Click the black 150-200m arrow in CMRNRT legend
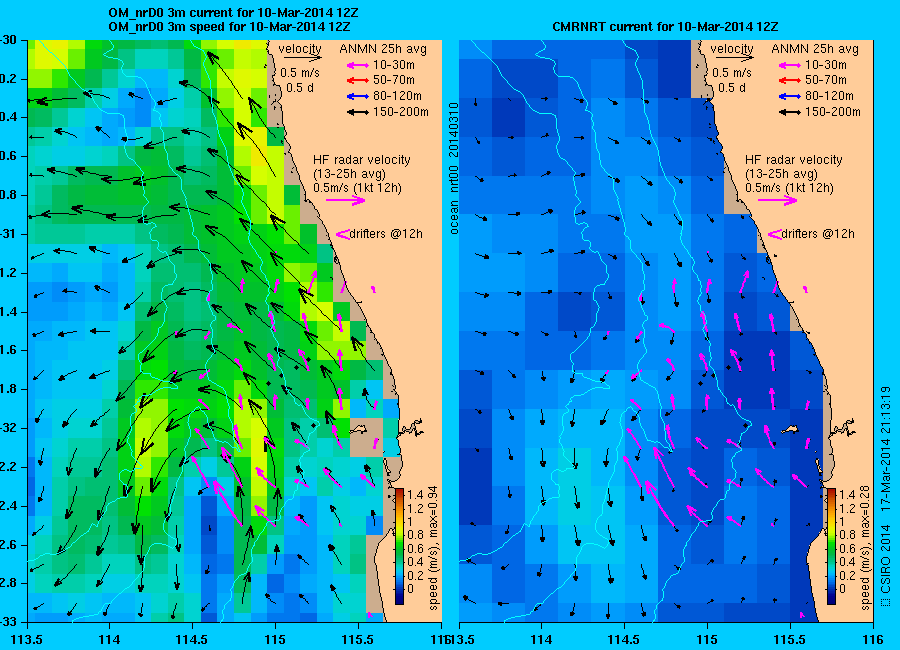900x650 pixels. (790, 113)
